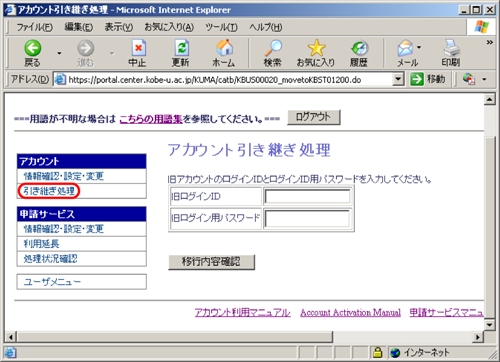Click the page icon in address bar
This screenshot has height=362, width=500.
(x=60, y=79)
